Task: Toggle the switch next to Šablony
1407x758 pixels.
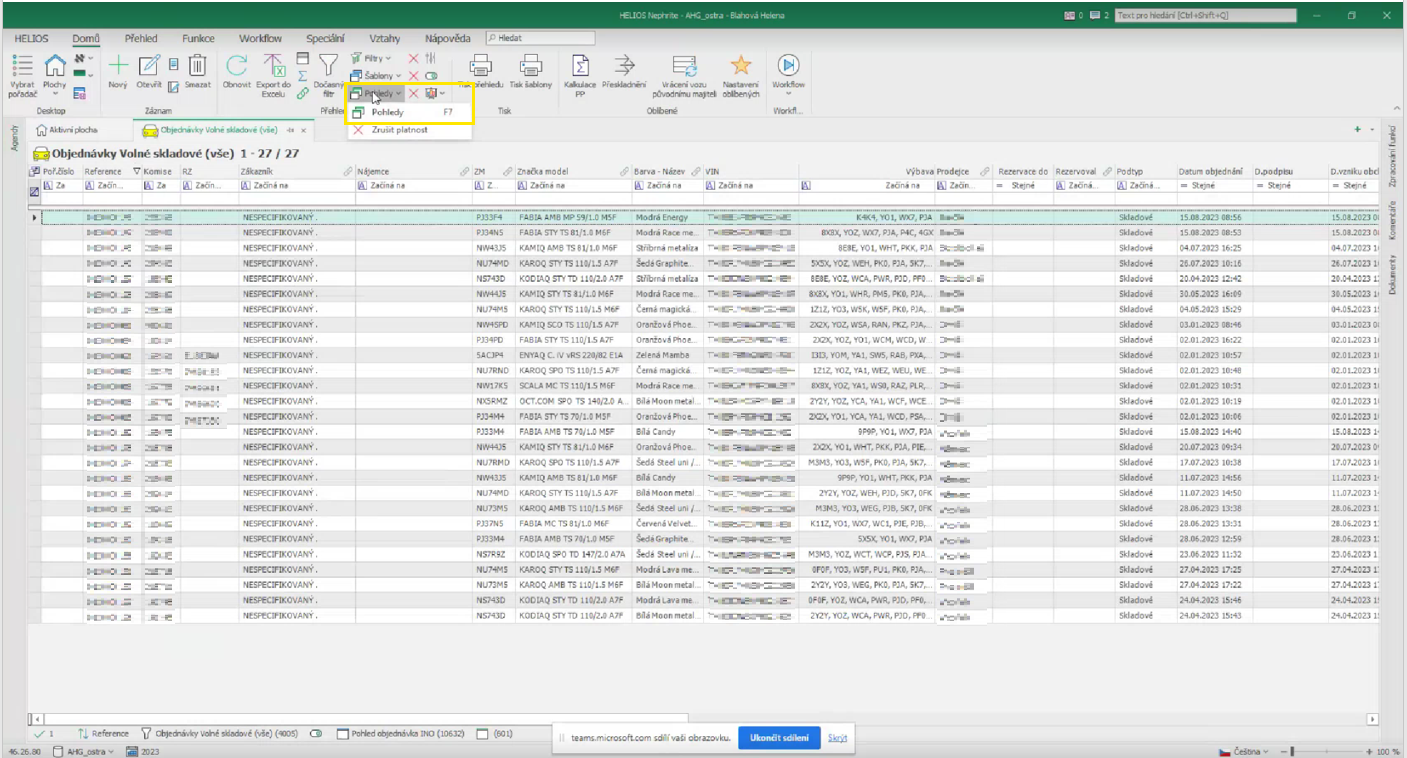Action: pos(431,76)
